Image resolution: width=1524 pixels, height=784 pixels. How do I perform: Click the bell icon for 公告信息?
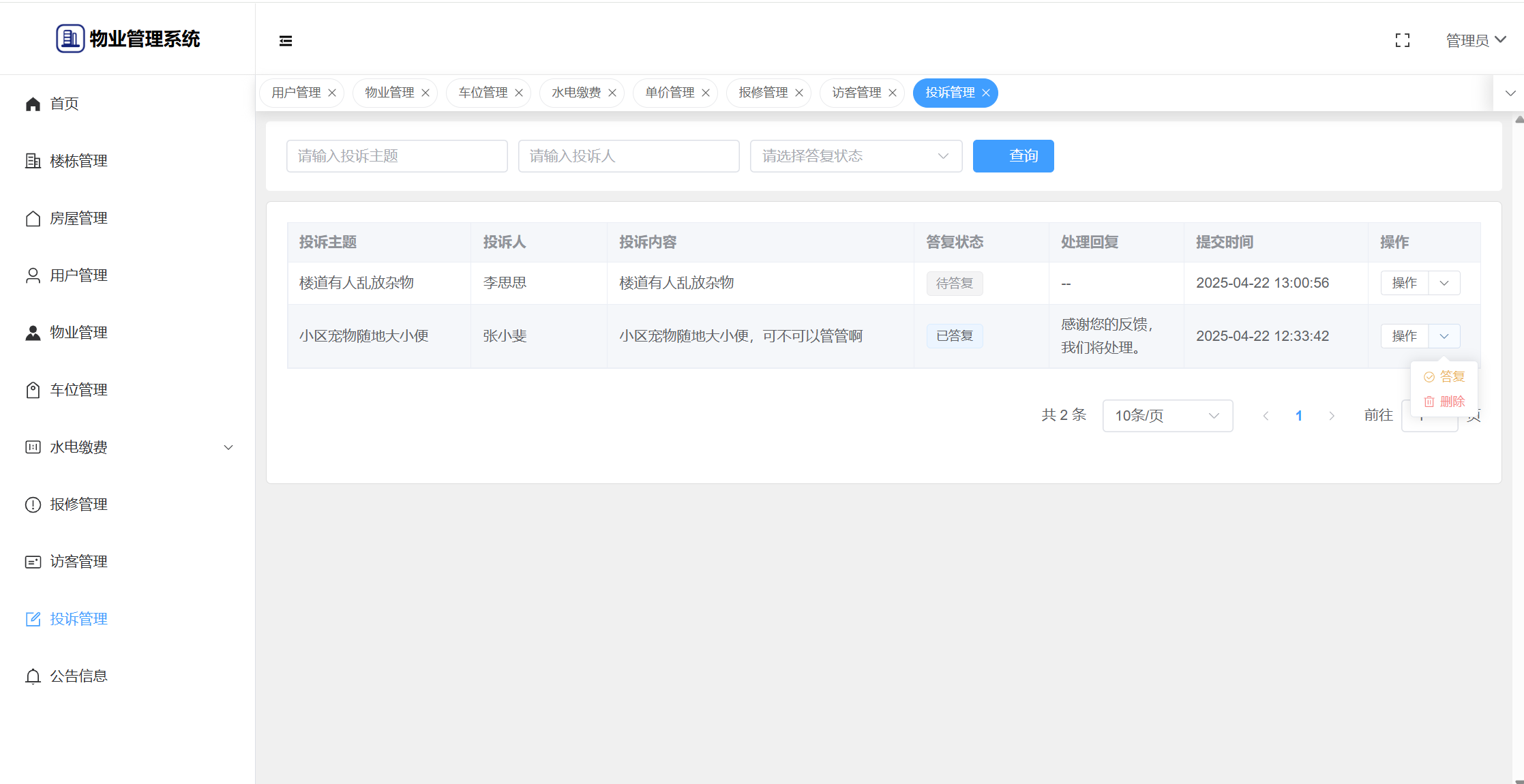click(33, 676)
